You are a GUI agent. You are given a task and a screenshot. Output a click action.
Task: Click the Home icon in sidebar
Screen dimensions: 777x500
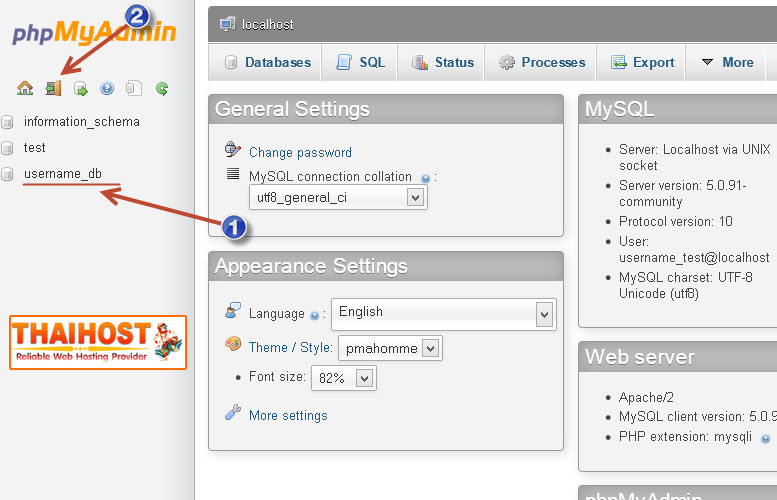pyautogui.click(x=25, y=88)
